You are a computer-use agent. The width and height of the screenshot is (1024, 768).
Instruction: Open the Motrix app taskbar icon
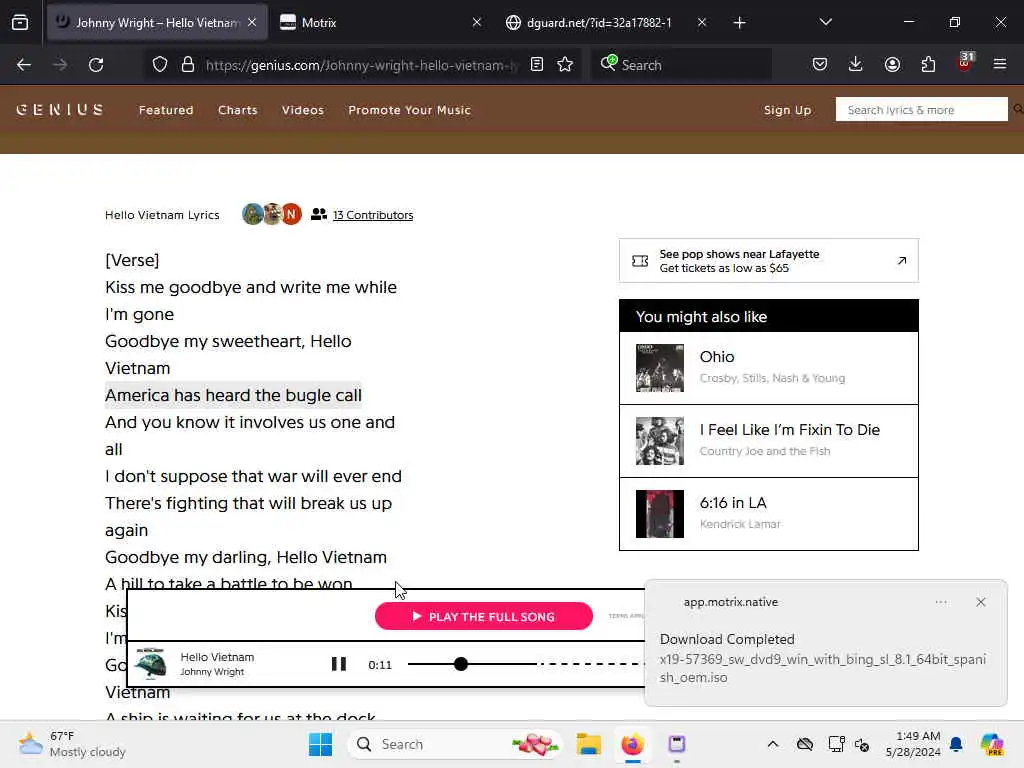click(677, 744)
